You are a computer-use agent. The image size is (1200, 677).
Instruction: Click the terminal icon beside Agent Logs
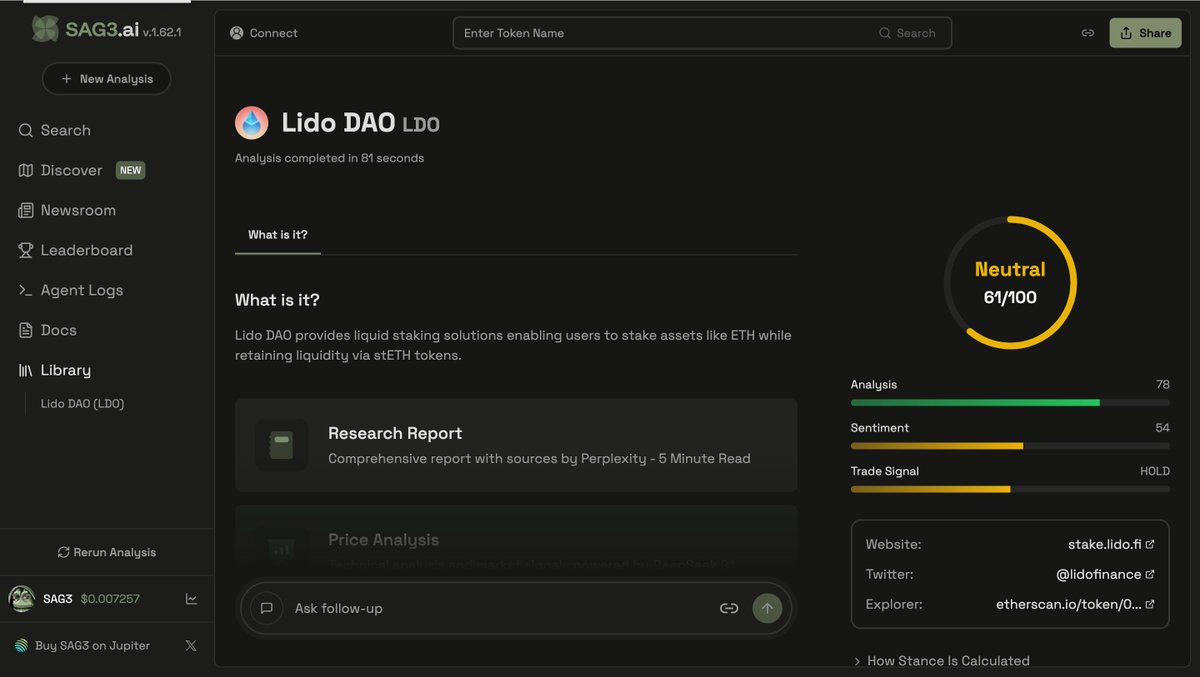(x=26, y=290)
